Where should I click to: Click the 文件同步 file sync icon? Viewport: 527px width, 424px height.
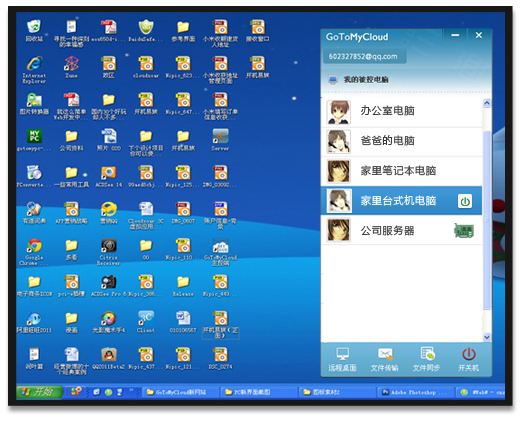[x=427, y=360]
